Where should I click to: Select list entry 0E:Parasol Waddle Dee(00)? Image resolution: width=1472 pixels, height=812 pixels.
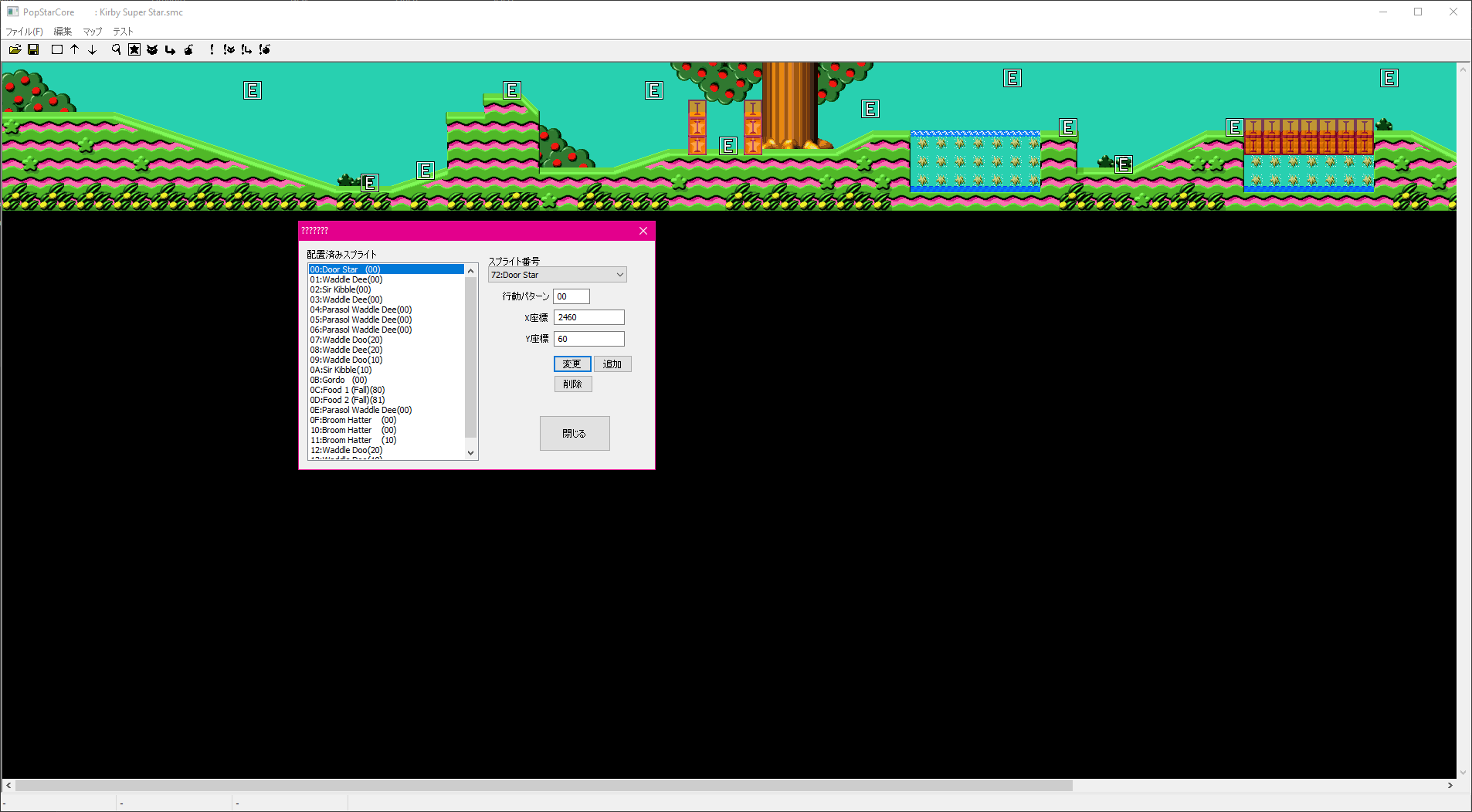tap(386, 410)
